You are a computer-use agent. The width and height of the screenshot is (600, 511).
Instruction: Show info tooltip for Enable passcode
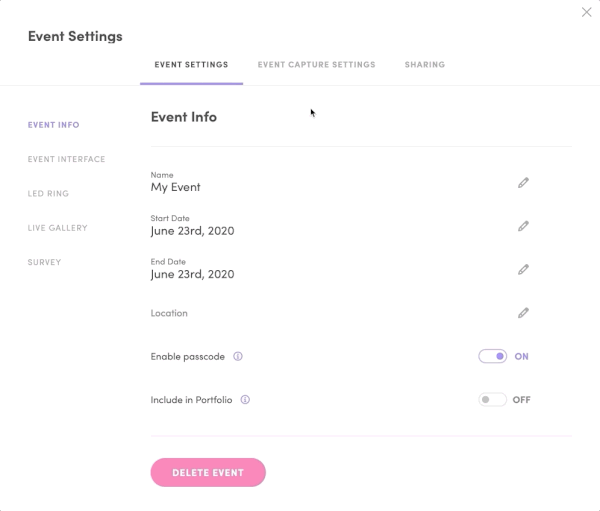[238, 356]
